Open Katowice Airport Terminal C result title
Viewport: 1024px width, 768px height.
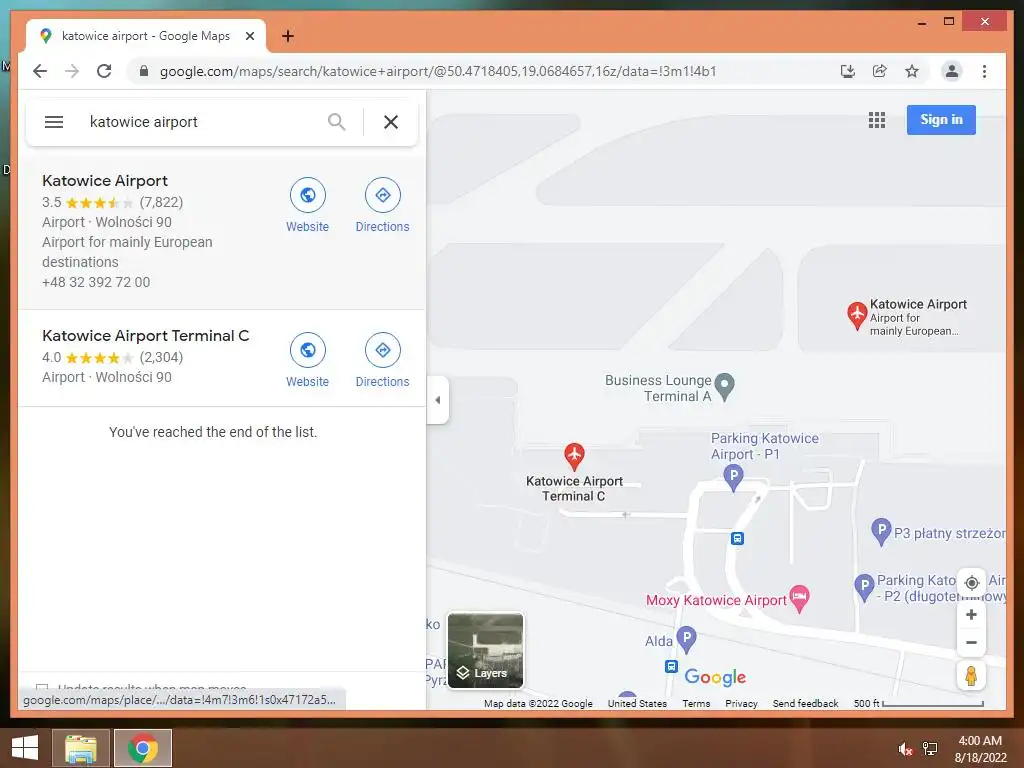146,336
